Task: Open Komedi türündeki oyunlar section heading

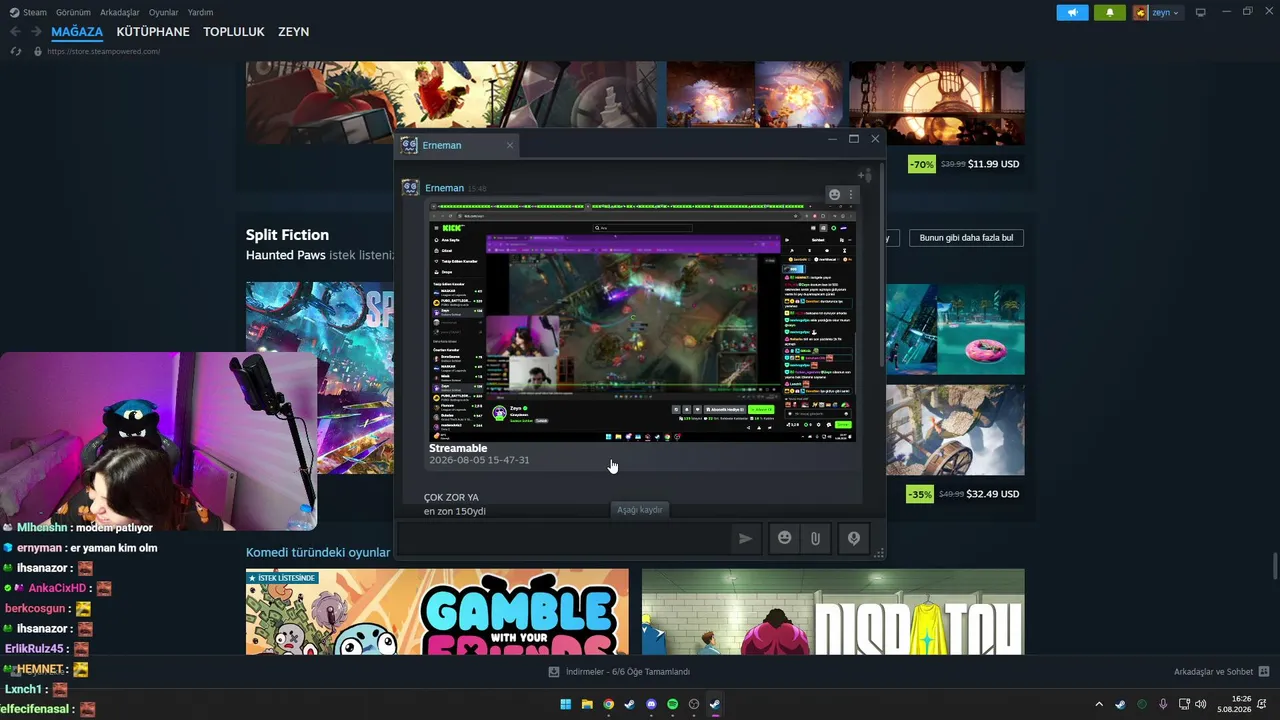Action: [x=318, y=552]
